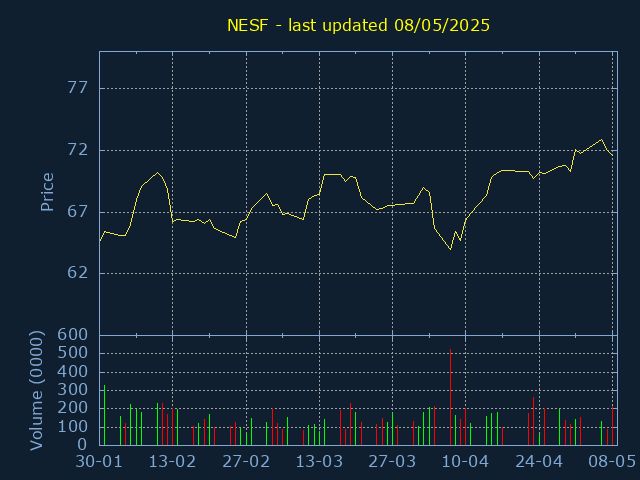Click the 400 volume axis label
The height and width of the screenshot is (480, 640).
pos(73,372)
